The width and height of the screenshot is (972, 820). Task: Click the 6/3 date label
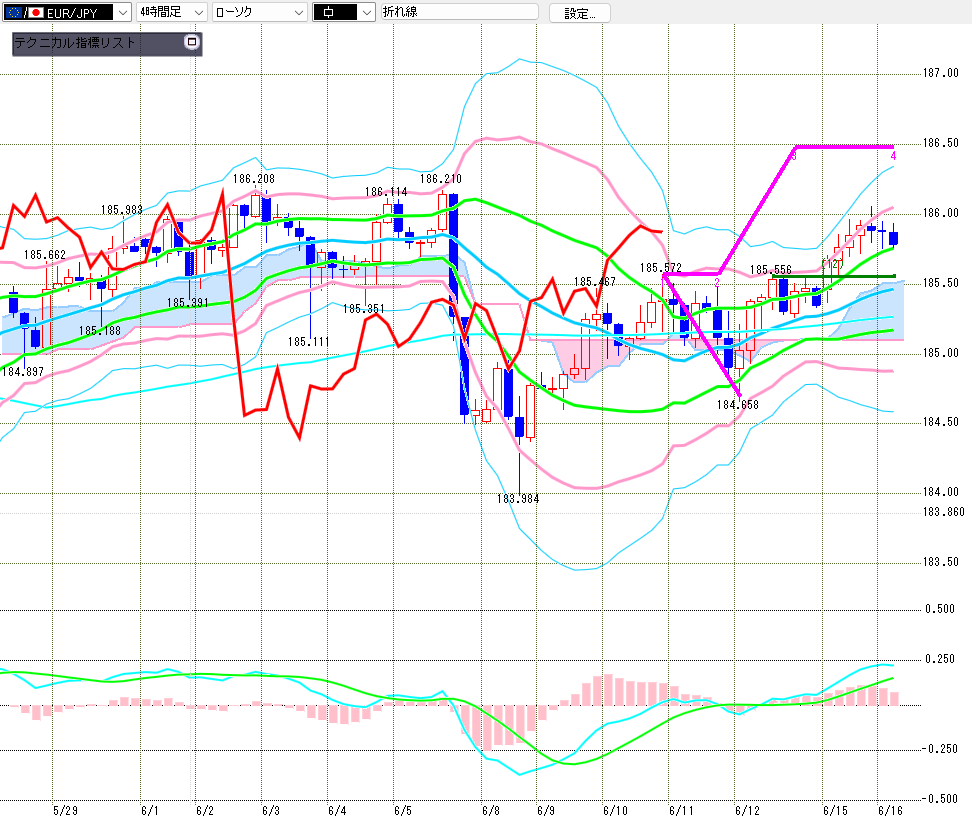point(271,811)
